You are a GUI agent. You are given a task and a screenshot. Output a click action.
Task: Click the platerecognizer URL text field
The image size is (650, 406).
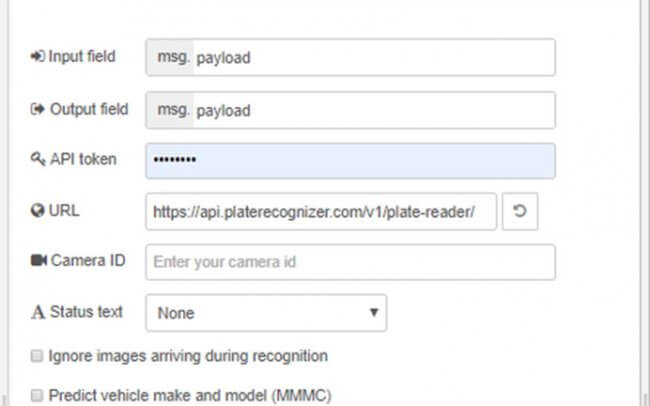321,212
